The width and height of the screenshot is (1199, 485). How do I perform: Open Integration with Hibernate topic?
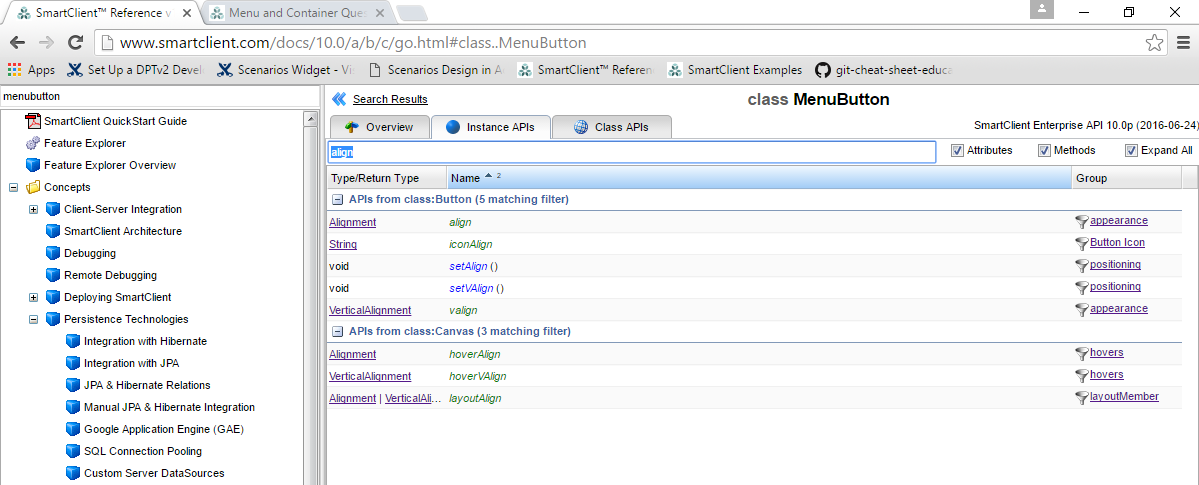tap(145, 341)
